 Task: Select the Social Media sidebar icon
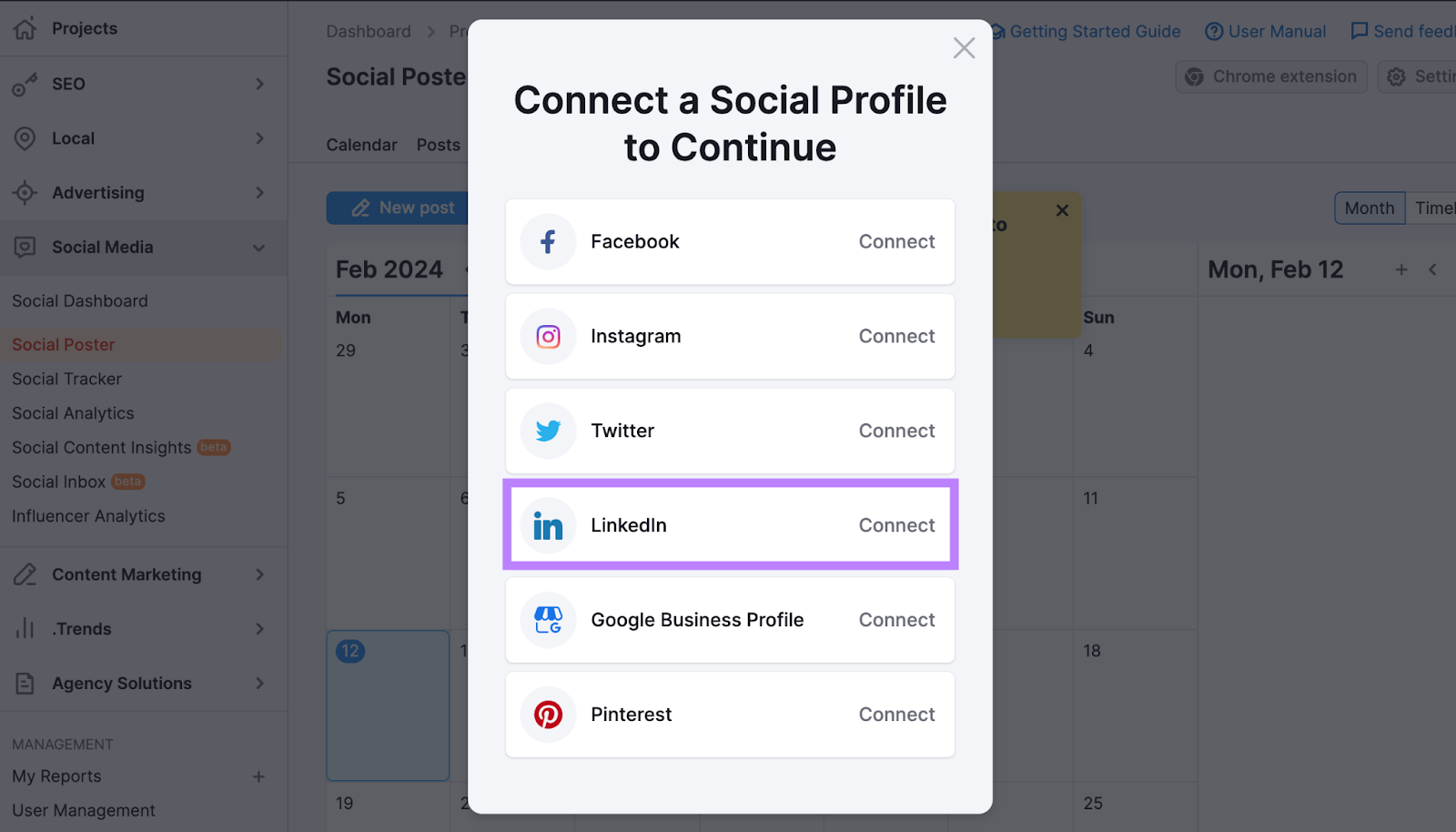click(25, 247)
